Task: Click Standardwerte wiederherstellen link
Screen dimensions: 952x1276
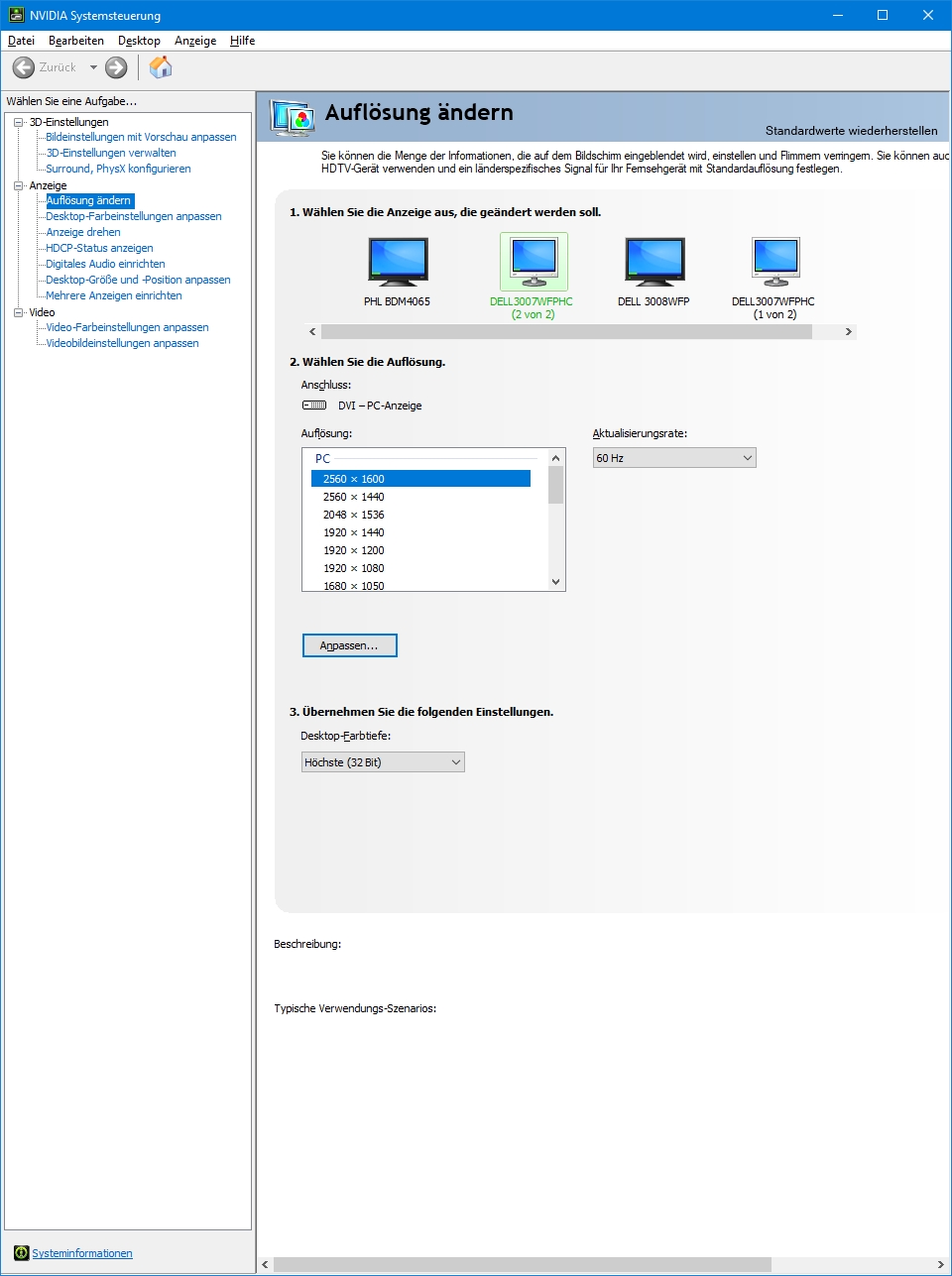Action: [851, 130]
